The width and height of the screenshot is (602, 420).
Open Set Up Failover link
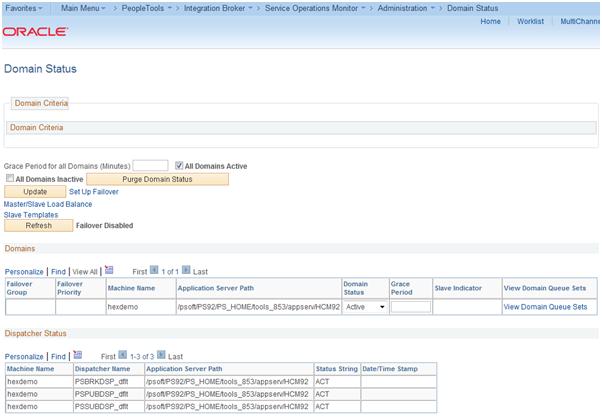coord(94,192)
